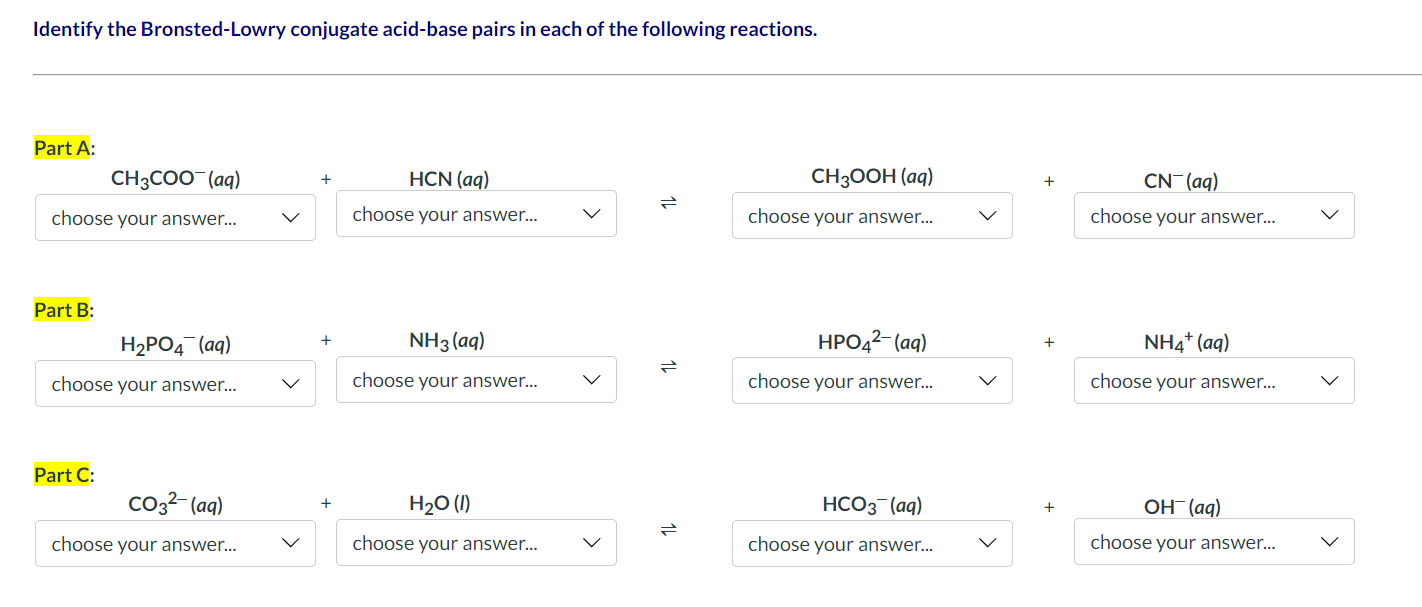Open the dropdown under NH3 in Part B

[476, 379]
